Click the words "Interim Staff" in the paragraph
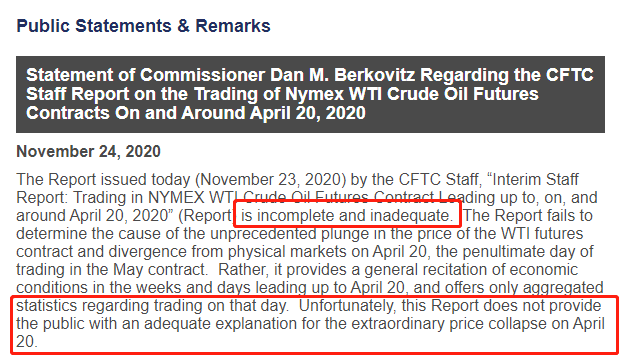Viewport: 624px width, 360px height. point(536,179)
